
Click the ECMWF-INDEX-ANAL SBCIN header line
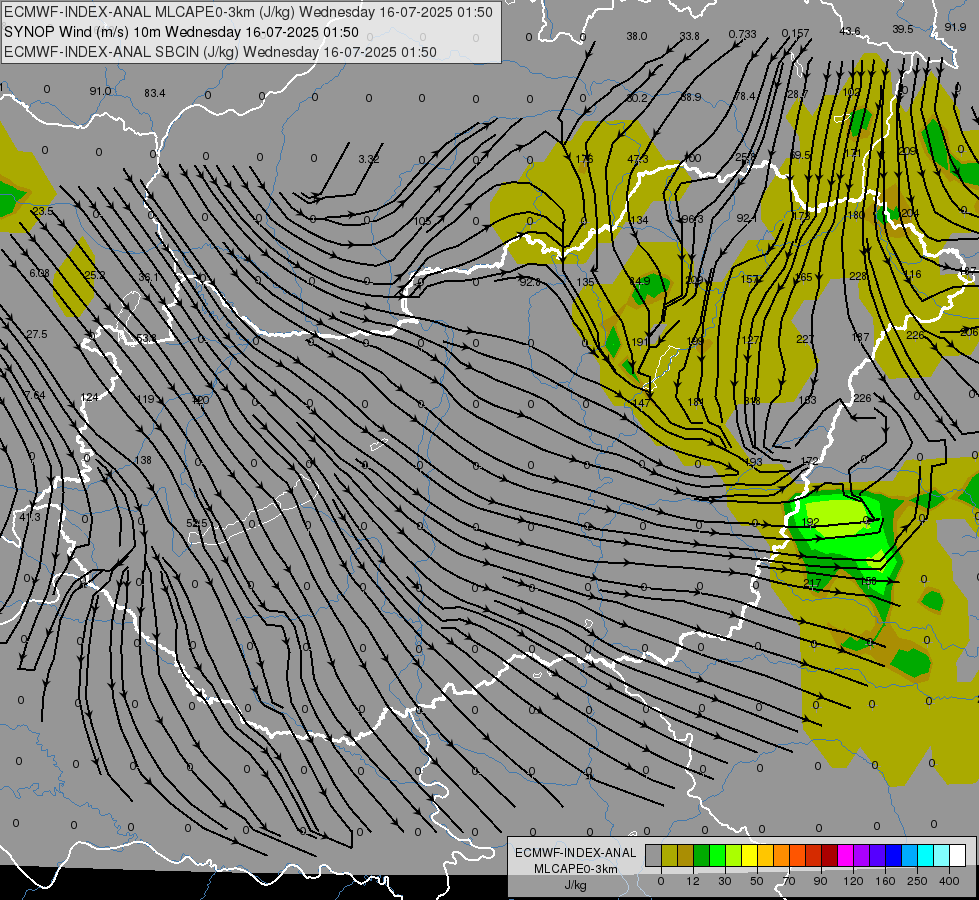pyautogui.click(x=220, y=52)
